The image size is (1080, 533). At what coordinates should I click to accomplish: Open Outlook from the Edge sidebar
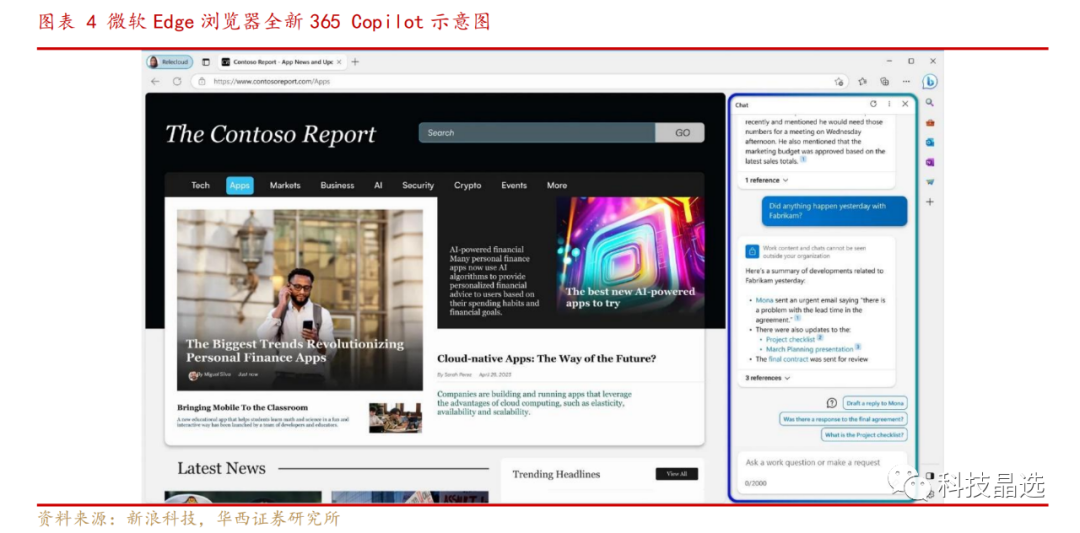[x=930, y=143]
